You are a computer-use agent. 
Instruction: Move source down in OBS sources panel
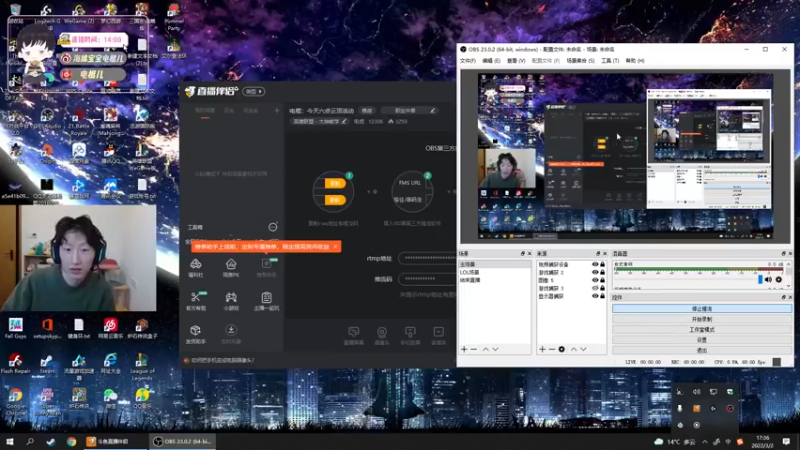click(583, 349)
